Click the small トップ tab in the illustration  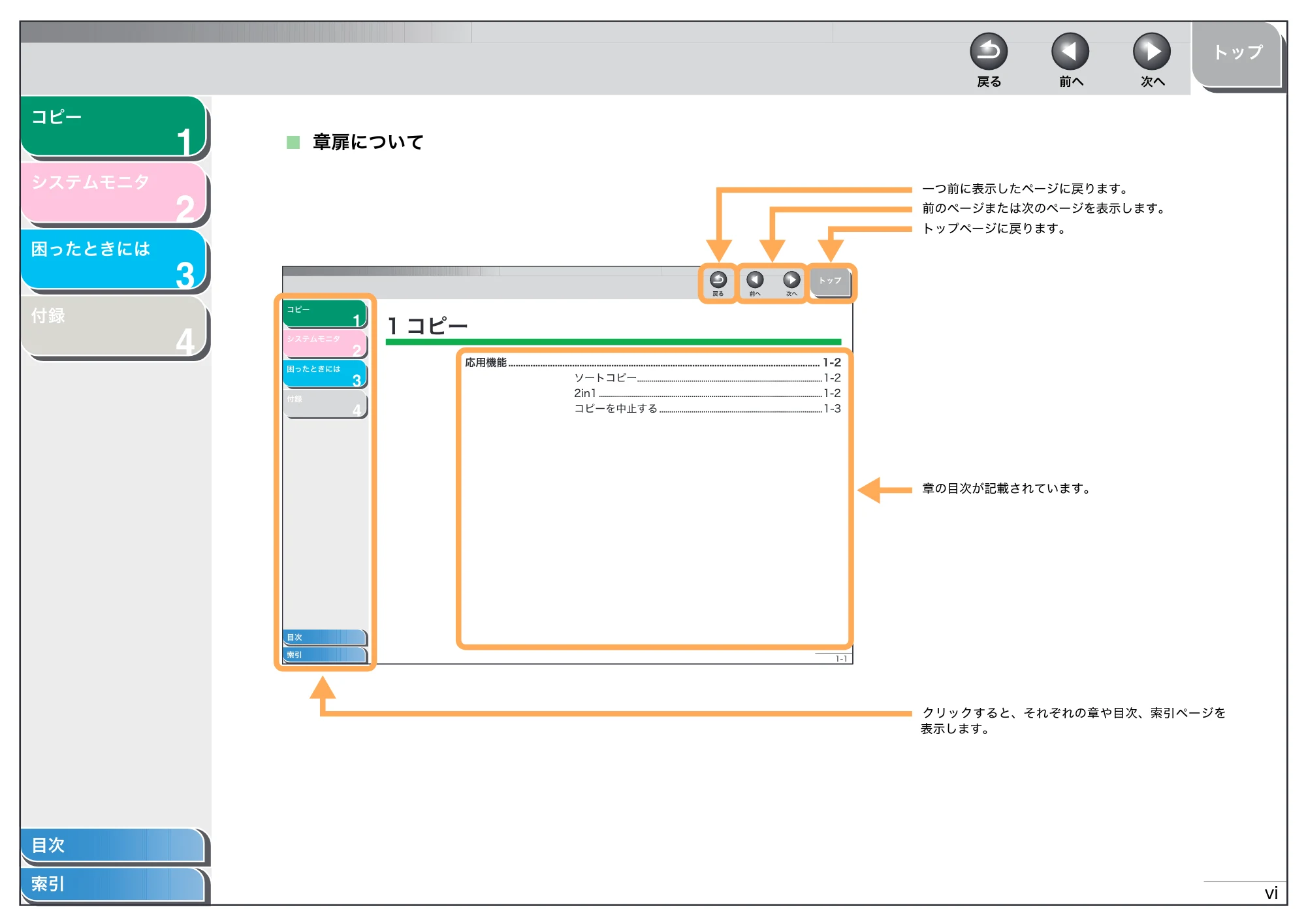[x=831, y=281]
